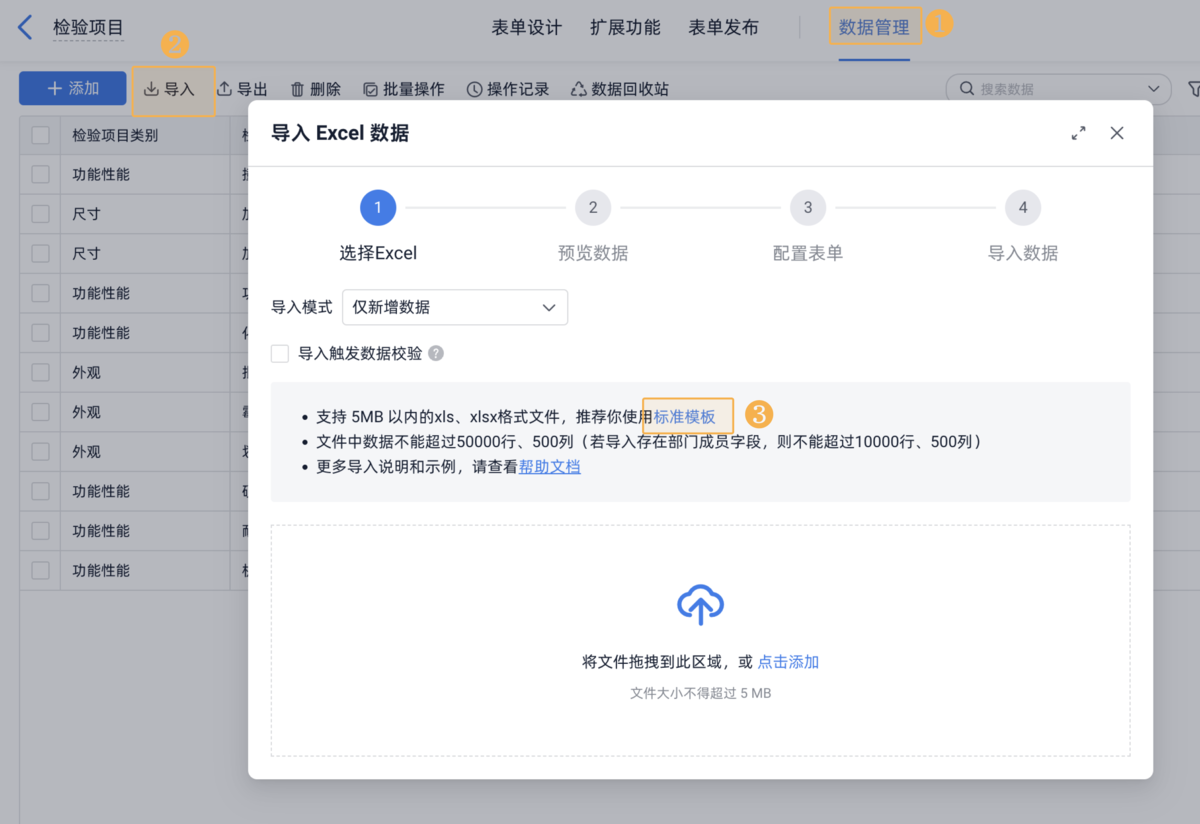Click the 检验项目类别 column header
The image size is (1200, 824).
coord(115,135)
